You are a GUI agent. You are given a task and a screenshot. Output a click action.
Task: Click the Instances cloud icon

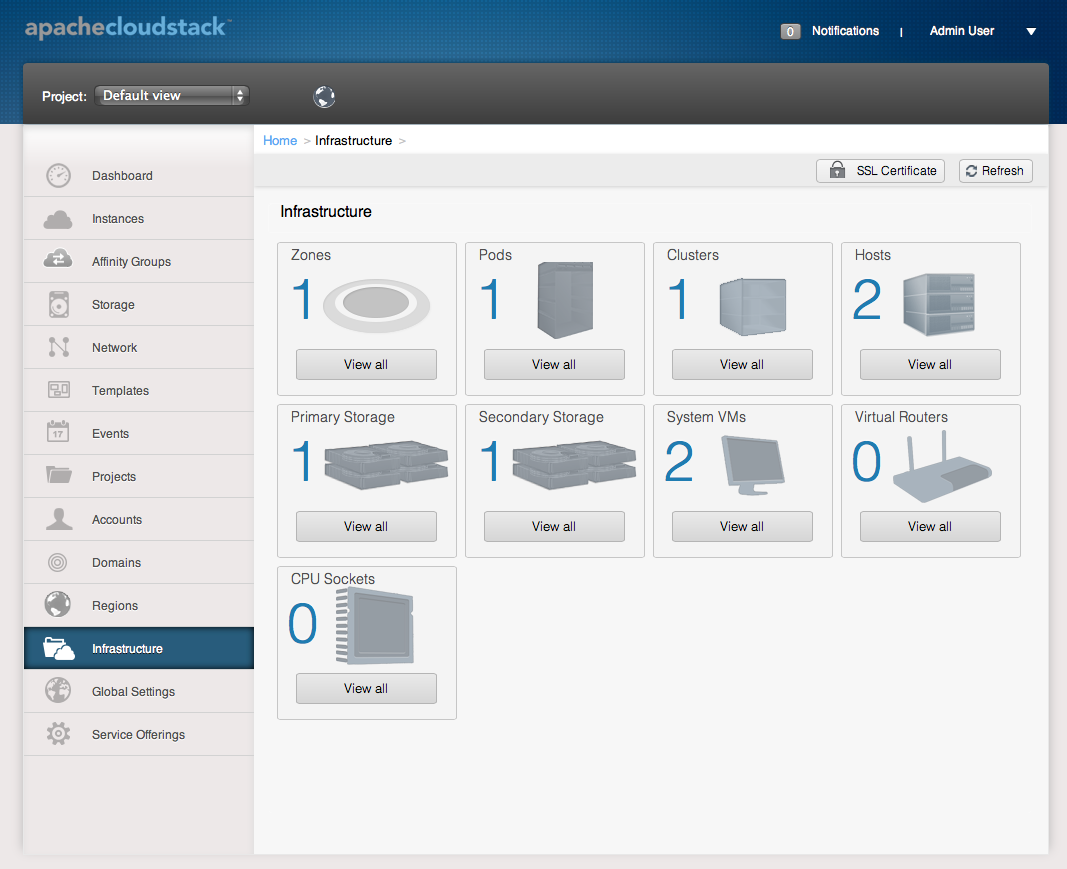tap(58, 219)
